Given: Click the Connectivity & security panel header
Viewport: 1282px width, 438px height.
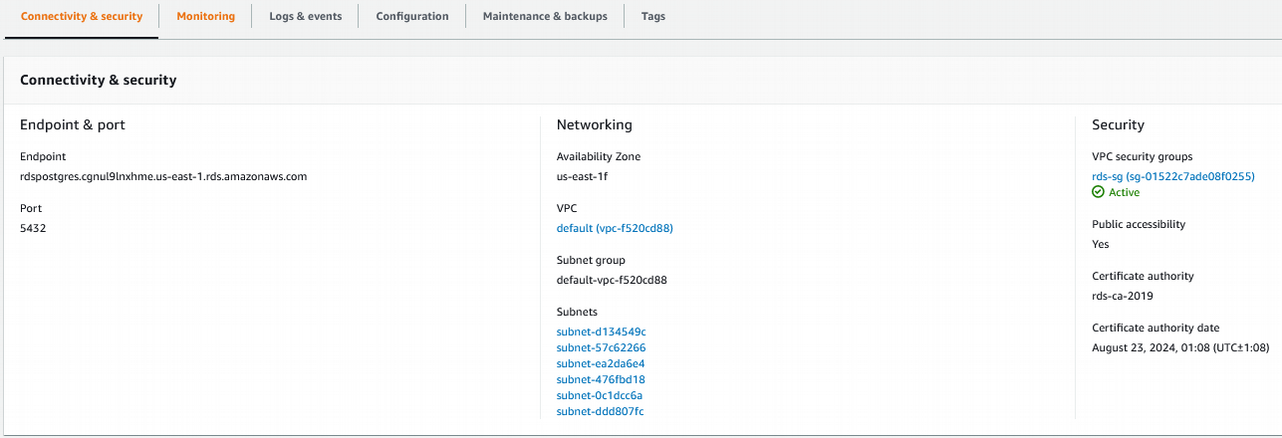Looking at the screenshot, I should pyautogui.click(x=98, y=80).
